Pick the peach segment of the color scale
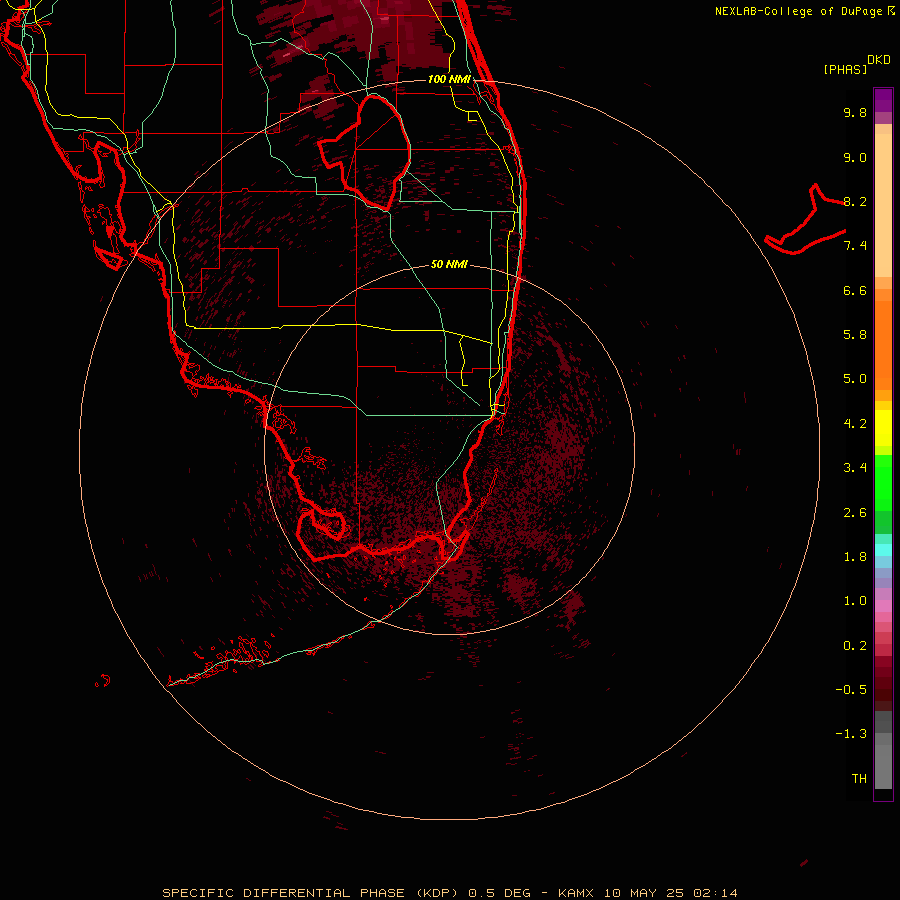The image size is (900, 900). pos(883,204)
